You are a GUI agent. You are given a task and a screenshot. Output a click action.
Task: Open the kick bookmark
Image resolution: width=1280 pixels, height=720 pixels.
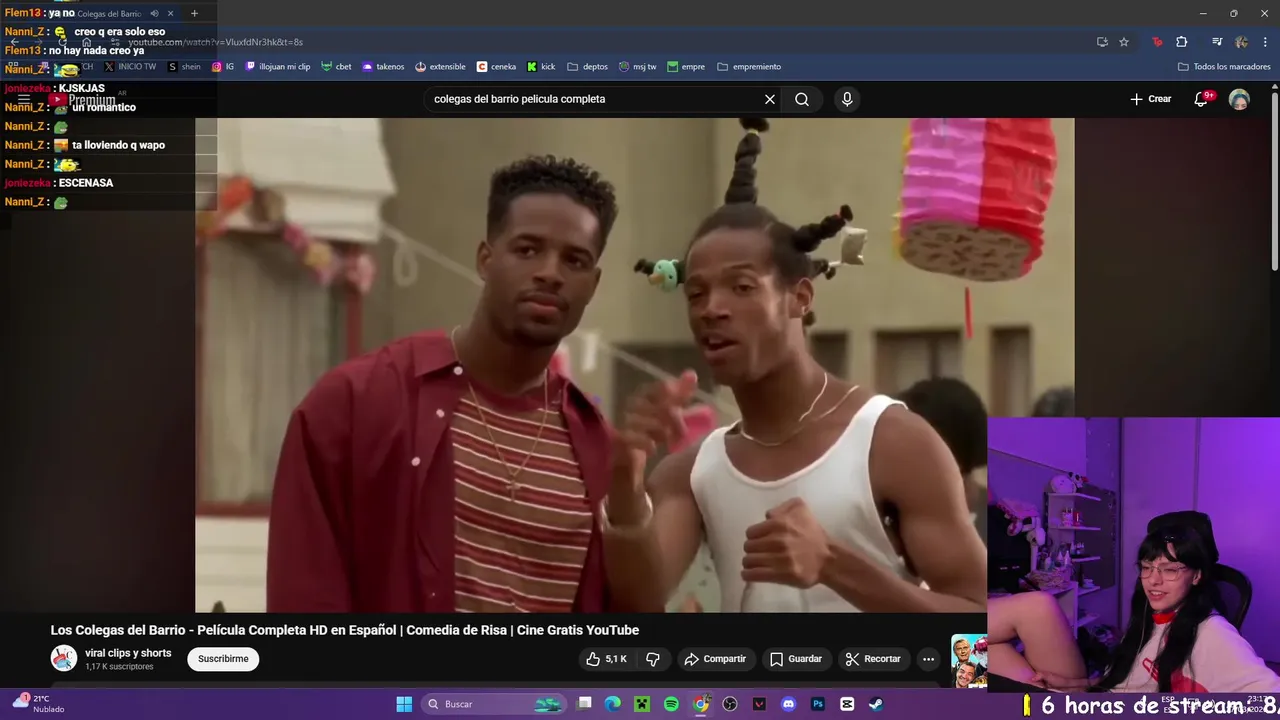click(541, 67)
